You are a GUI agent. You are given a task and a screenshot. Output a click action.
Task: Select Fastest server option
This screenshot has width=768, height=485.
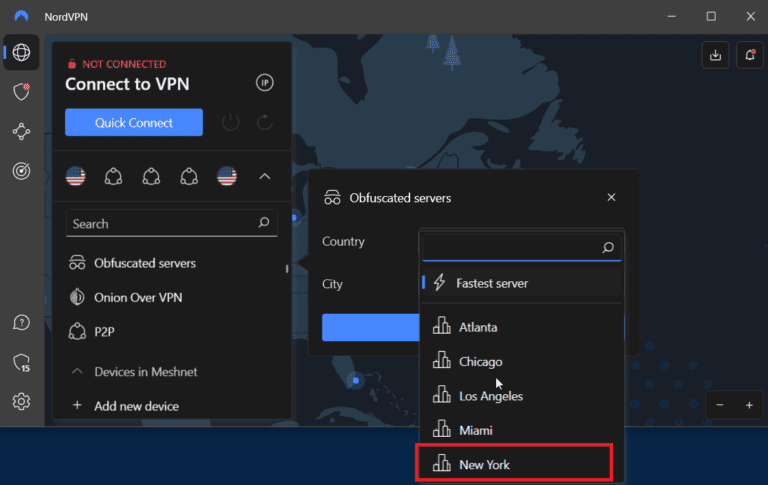pos(491,283)
